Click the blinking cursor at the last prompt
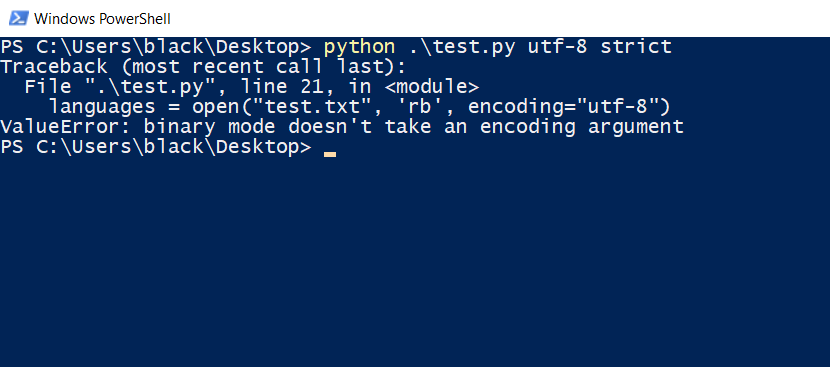 pos(330,155)
